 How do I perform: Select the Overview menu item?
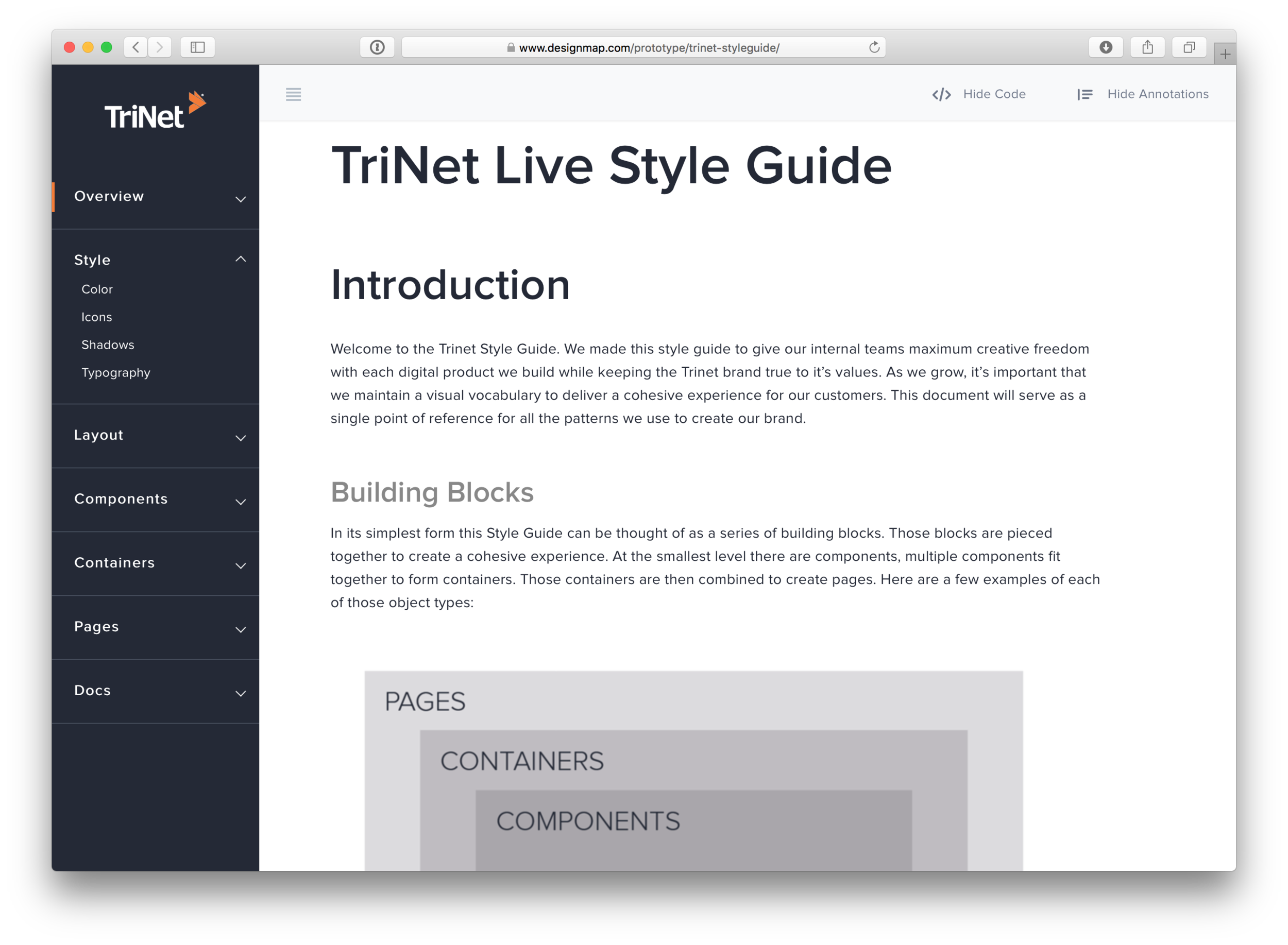click(109, 196)
